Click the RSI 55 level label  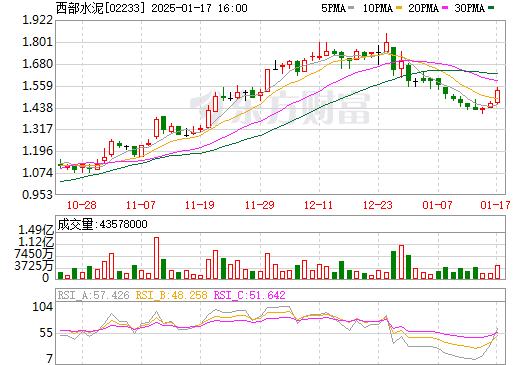click(46, 333)
